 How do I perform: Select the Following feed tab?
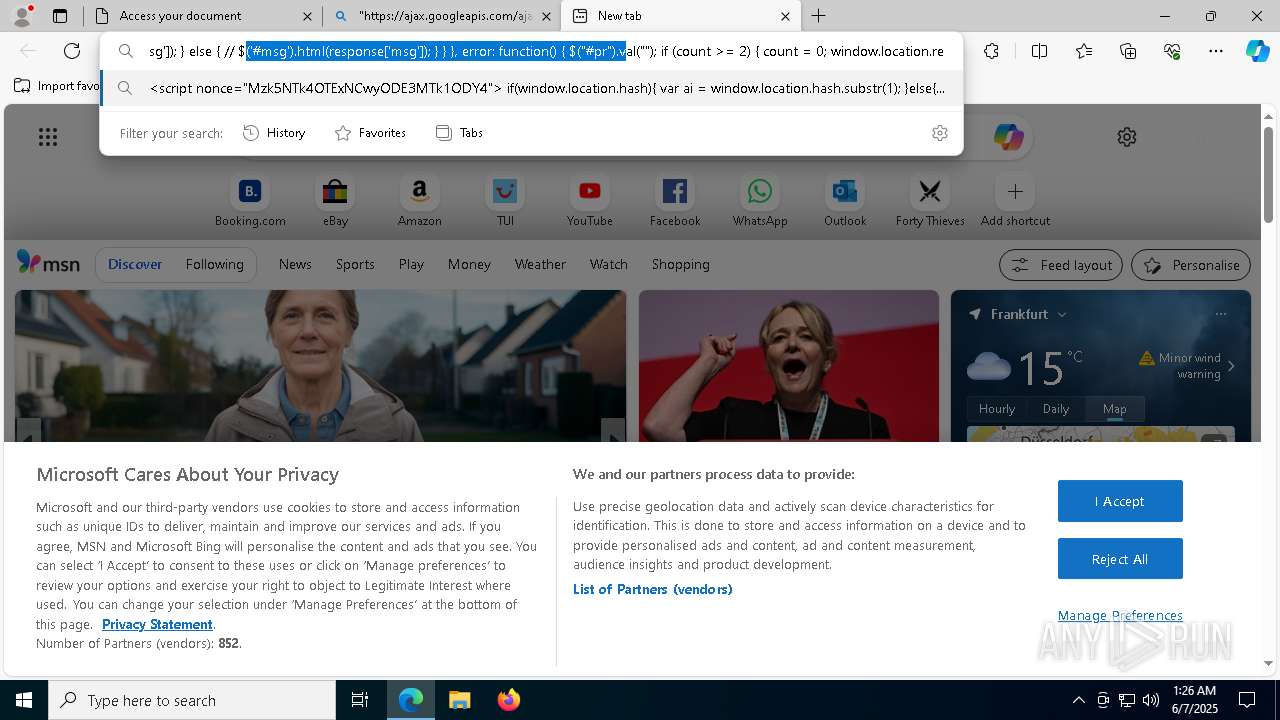(214, 264)
